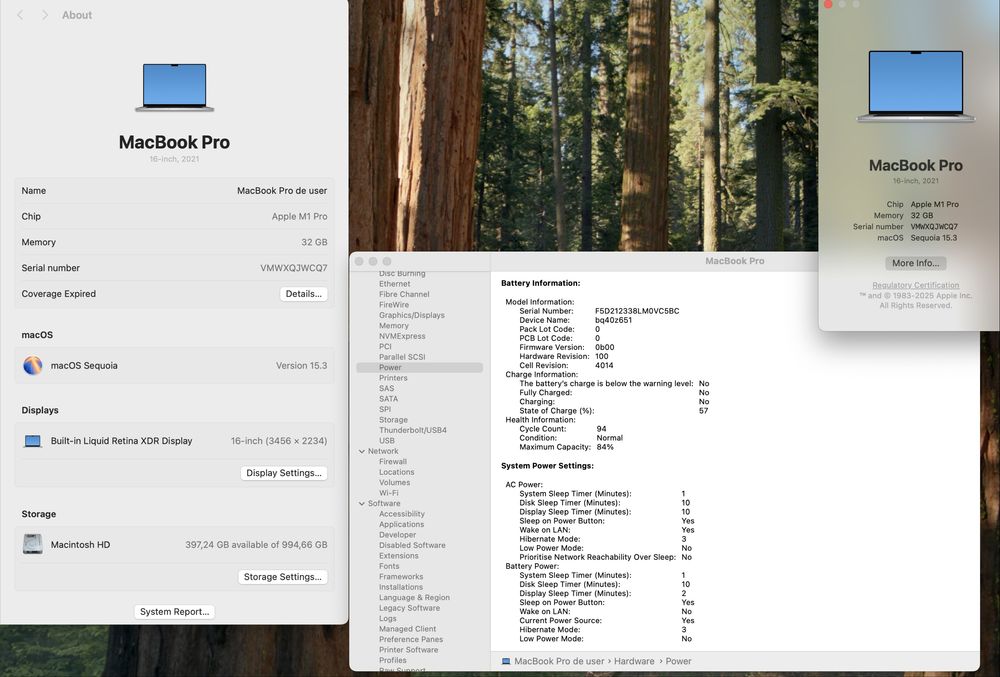Click the forward arrow in About settings
The height and width of the screenshot is (677, 1000).
(45, 15)
